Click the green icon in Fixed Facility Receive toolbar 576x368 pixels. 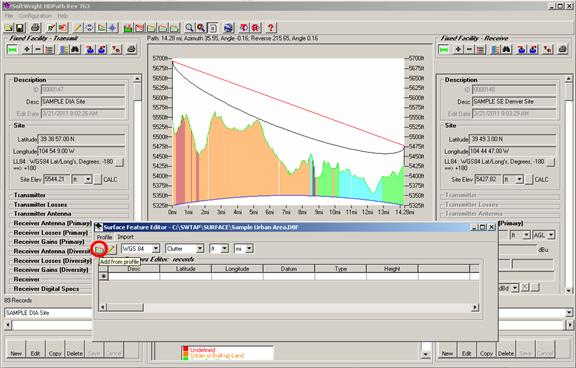pos(443,49)
